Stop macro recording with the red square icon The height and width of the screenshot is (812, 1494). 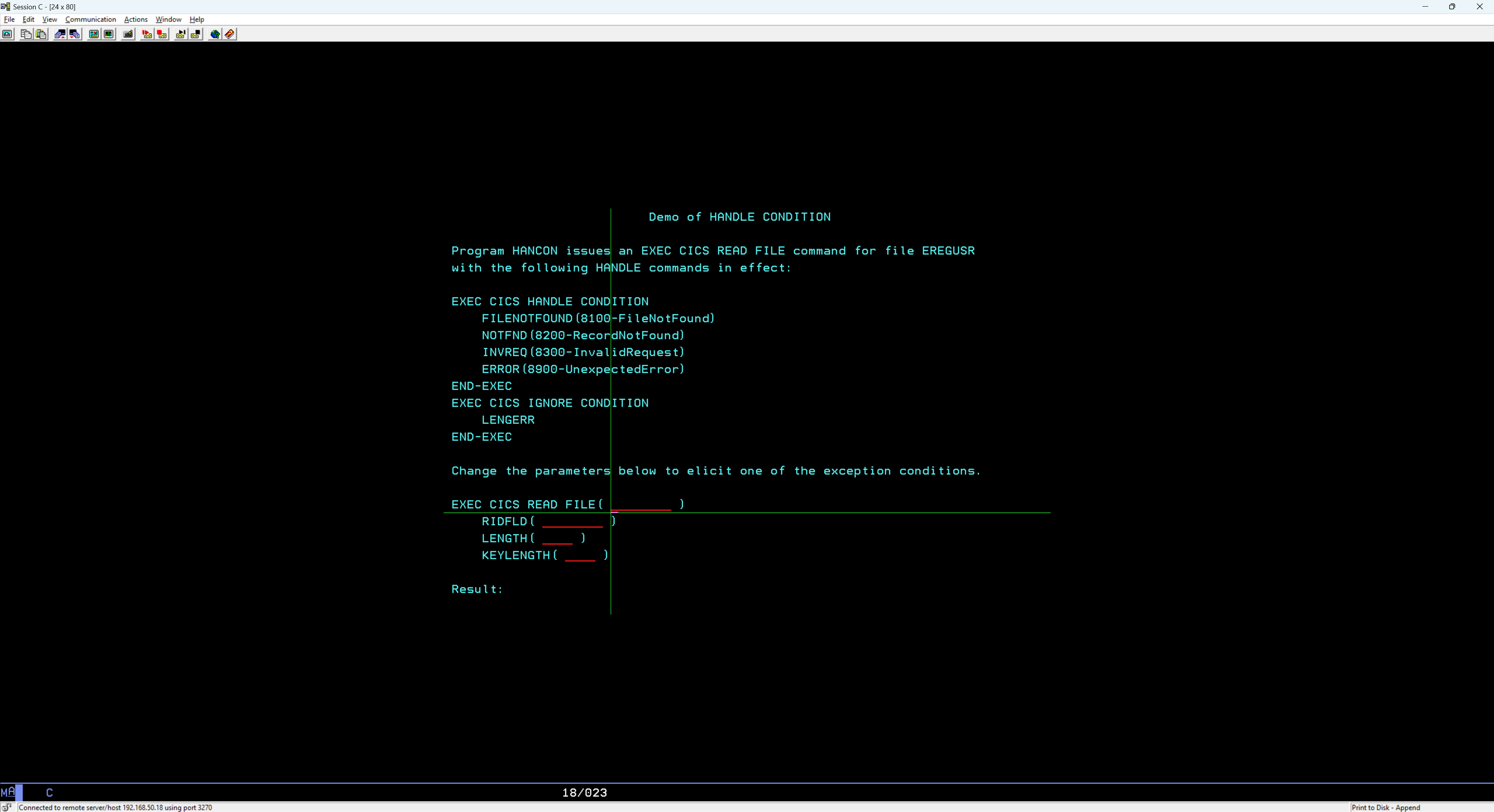pyautogui.click(x=162, y=34)
